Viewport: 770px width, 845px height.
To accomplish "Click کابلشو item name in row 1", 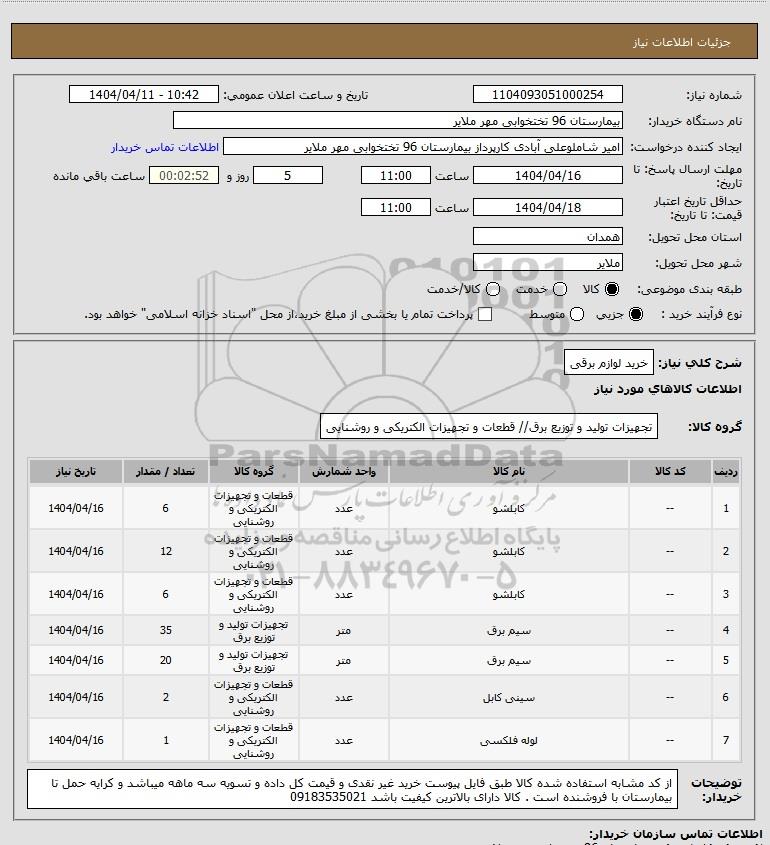I will pyautogui.click(x=509, y=508).
